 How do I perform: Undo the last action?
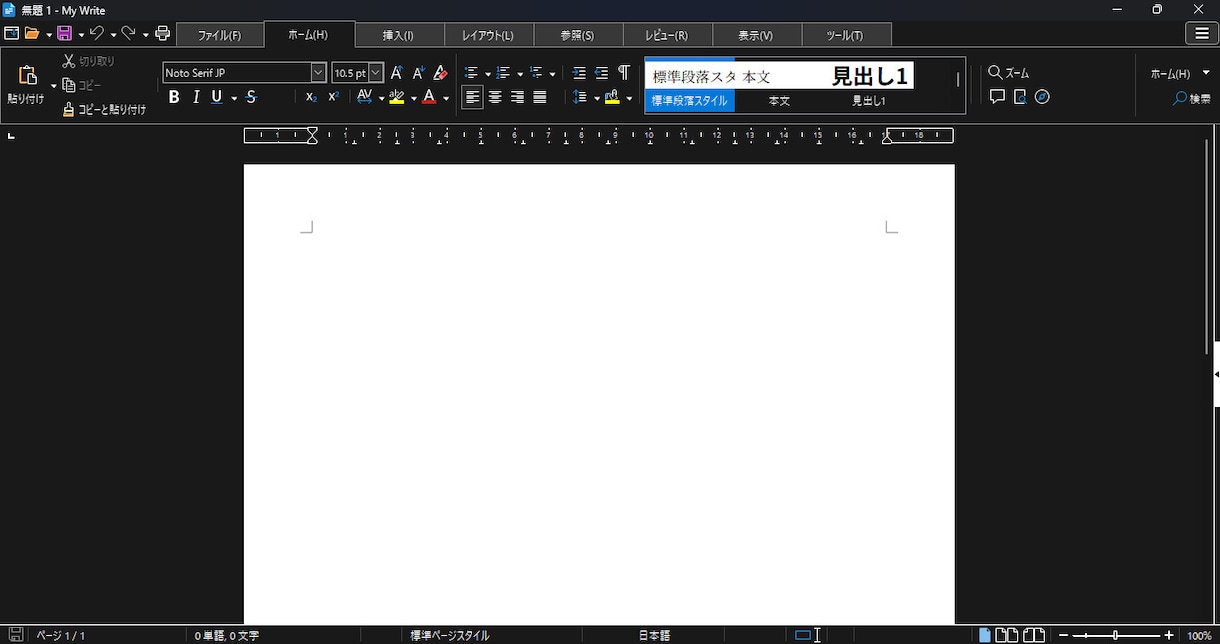click(x=96, y=34)
